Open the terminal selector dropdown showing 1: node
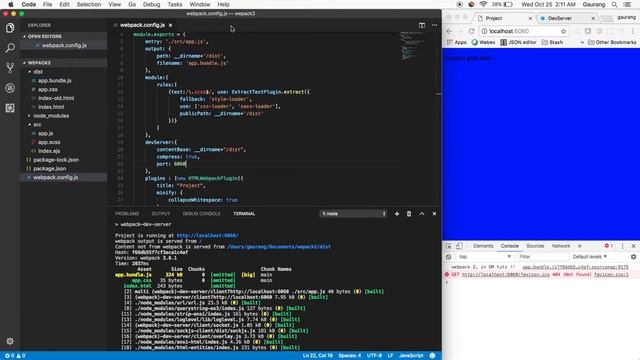640x360 pixels. [353, 213]
